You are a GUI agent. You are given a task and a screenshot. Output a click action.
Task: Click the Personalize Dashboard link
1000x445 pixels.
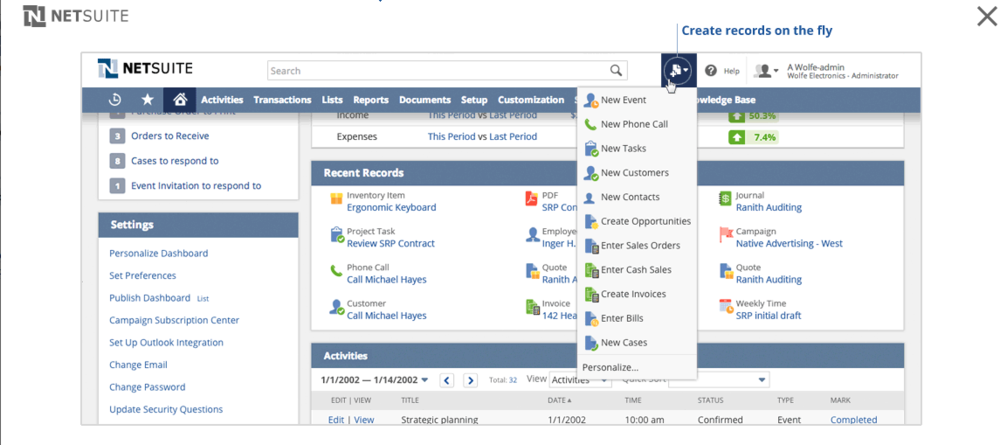[x=158, y=253]
